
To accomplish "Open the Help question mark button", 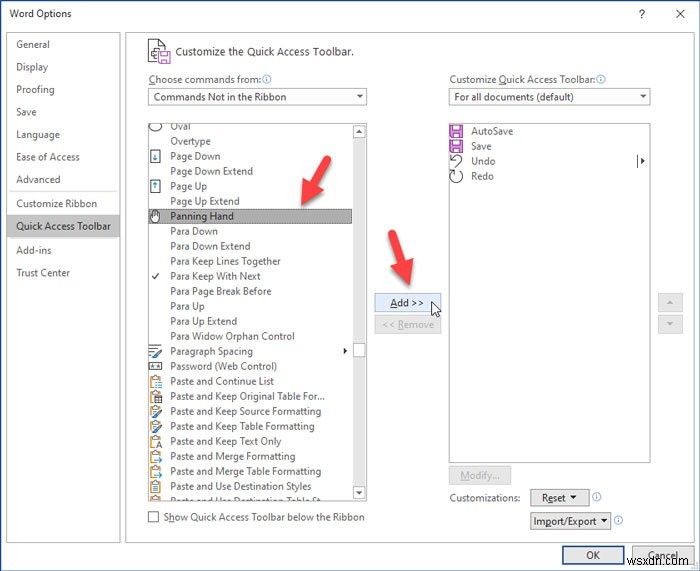I will coord(642,14).
